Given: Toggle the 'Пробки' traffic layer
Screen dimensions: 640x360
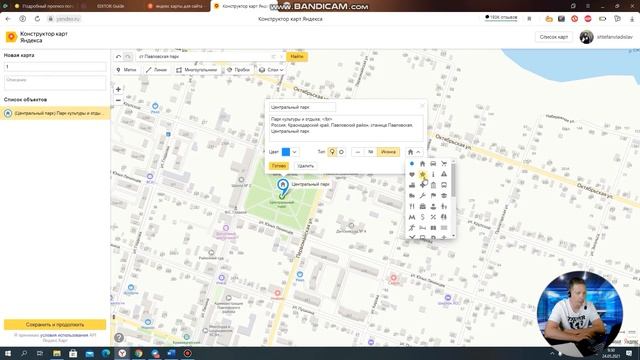Looking at the screenshot, I should [x=238, y=70].
